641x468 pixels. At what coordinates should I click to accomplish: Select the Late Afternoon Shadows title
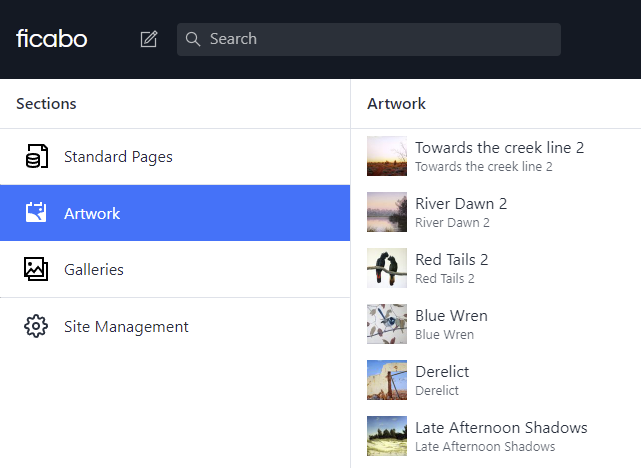(x=501, y=428)
